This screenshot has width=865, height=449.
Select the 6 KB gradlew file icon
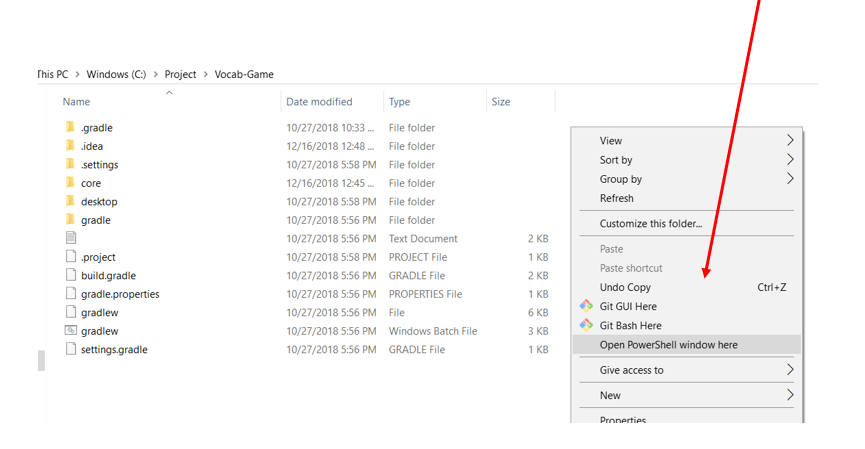(71, 312)
